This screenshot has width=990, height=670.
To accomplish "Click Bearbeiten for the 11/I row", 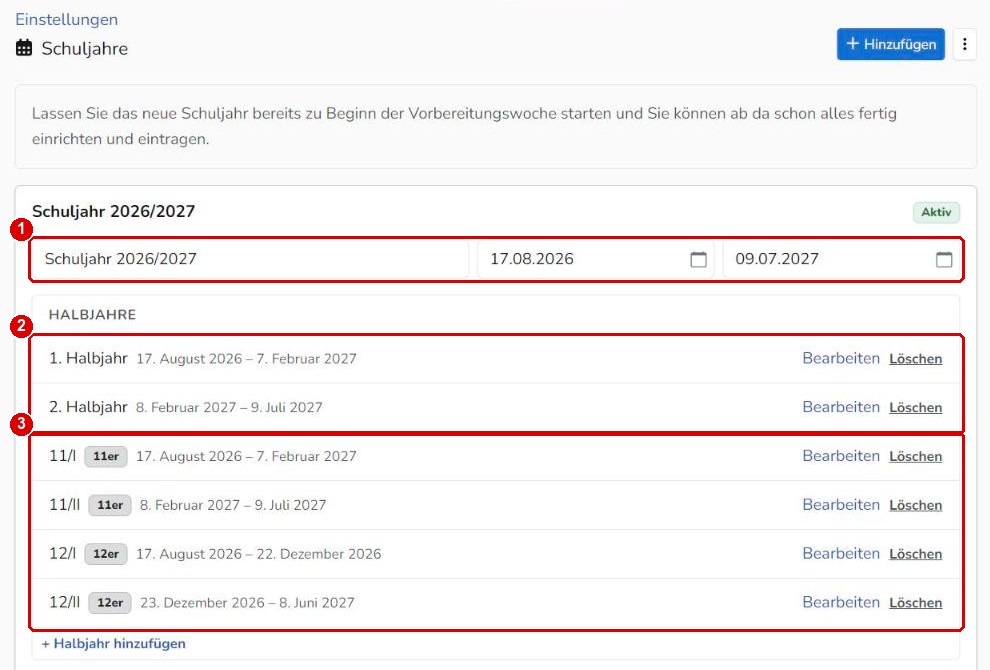I will [840, 456].
